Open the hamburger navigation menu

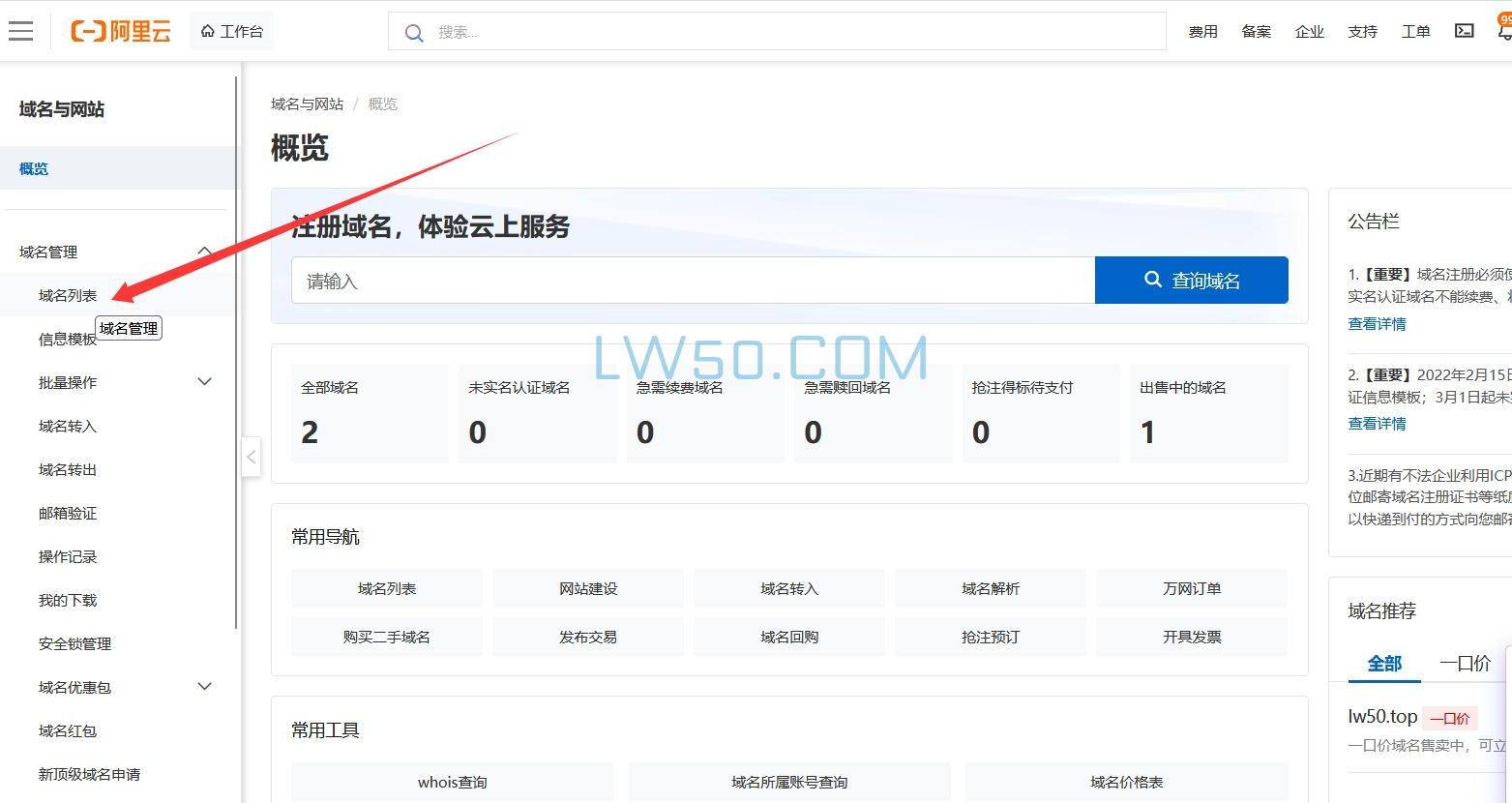tap(20, 30)
